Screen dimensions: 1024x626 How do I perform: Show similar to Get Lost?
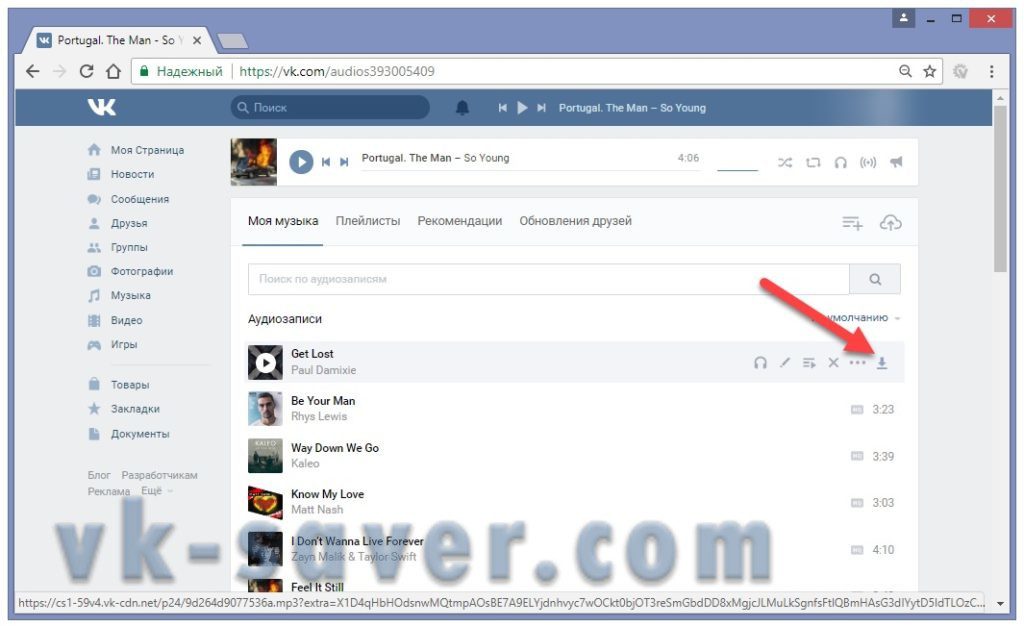tap(760, 362)
